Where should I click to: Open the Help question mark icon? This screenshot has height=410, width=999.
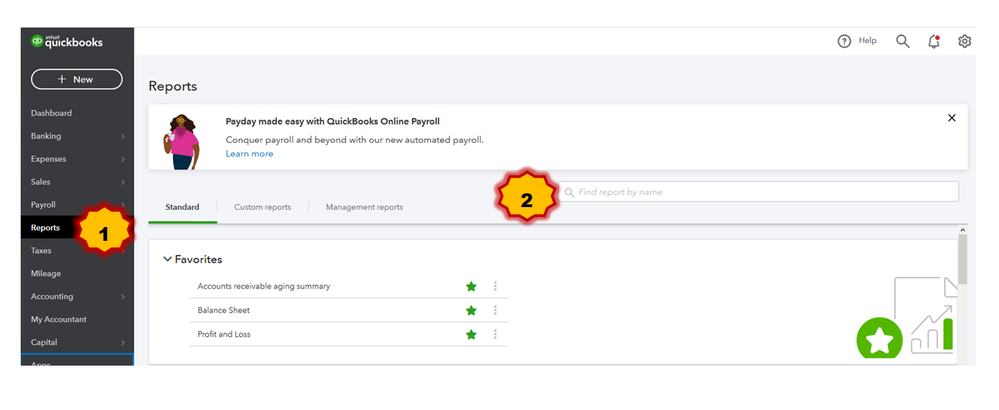pos(844,41)
